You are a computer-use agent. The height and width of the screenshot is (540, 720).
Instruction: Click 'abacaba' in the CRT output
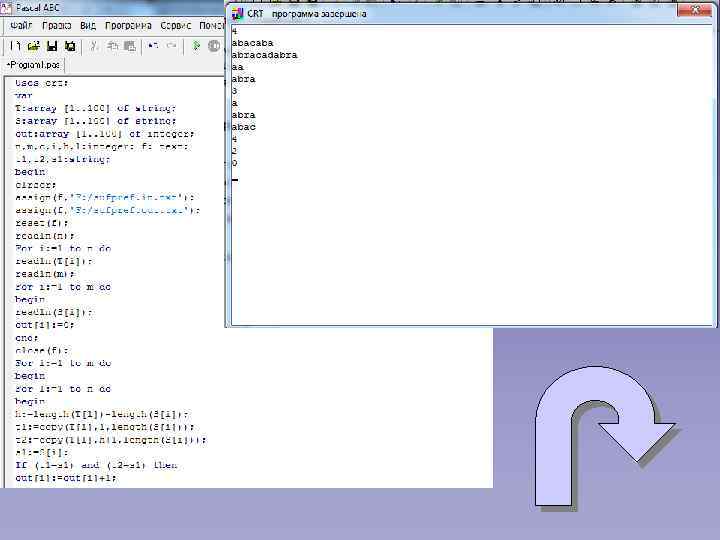pos(253,43)
